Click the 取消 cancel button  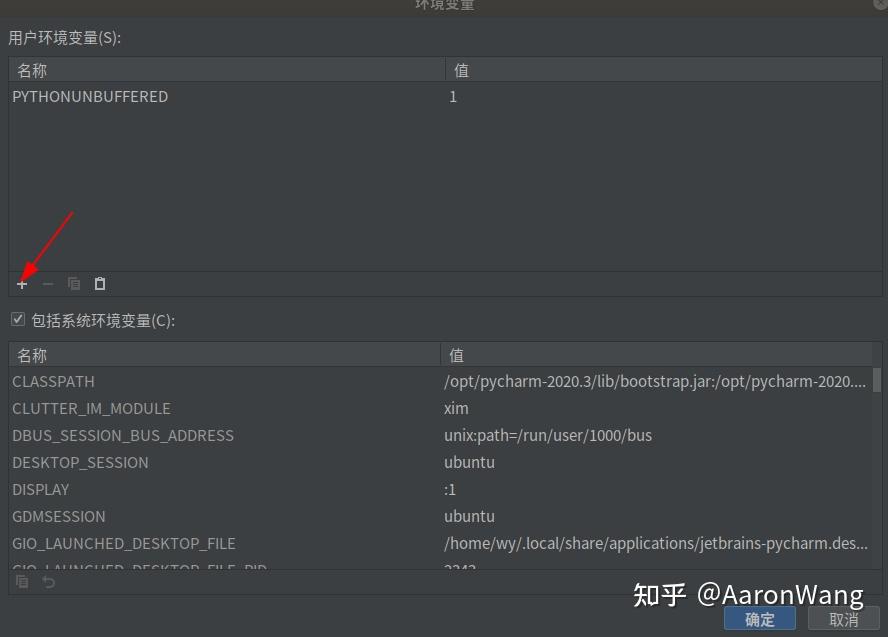(845, 618)
